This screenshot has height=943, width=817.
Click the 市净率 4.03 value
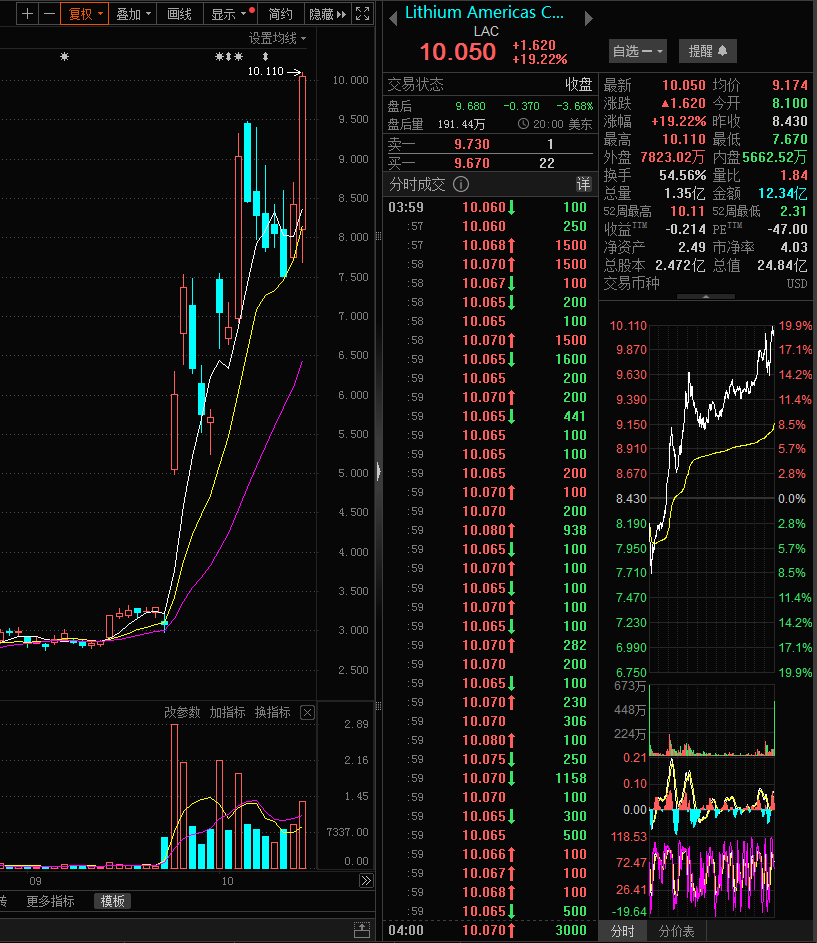pos(794,248)
